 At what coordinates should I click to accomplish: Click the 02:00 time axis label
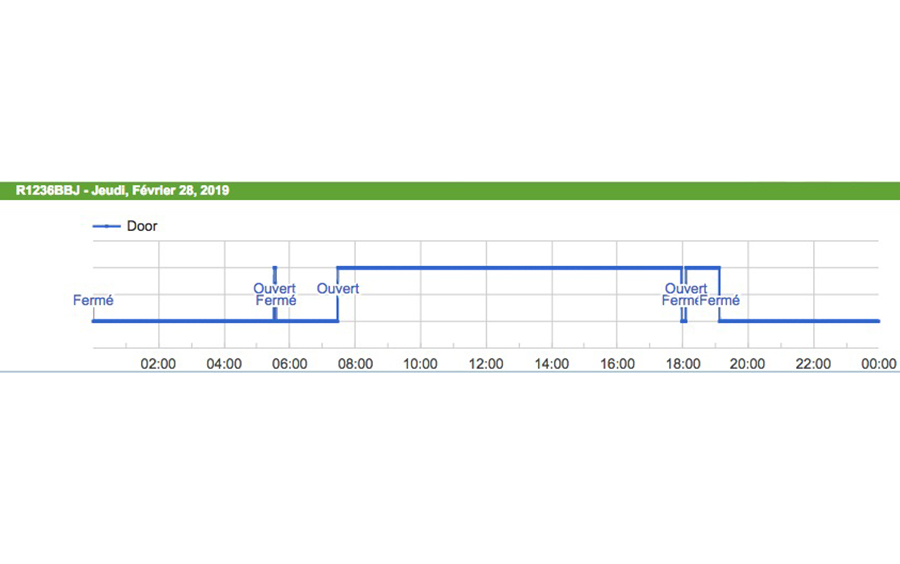pyautogui.click(x=159, y=364)
